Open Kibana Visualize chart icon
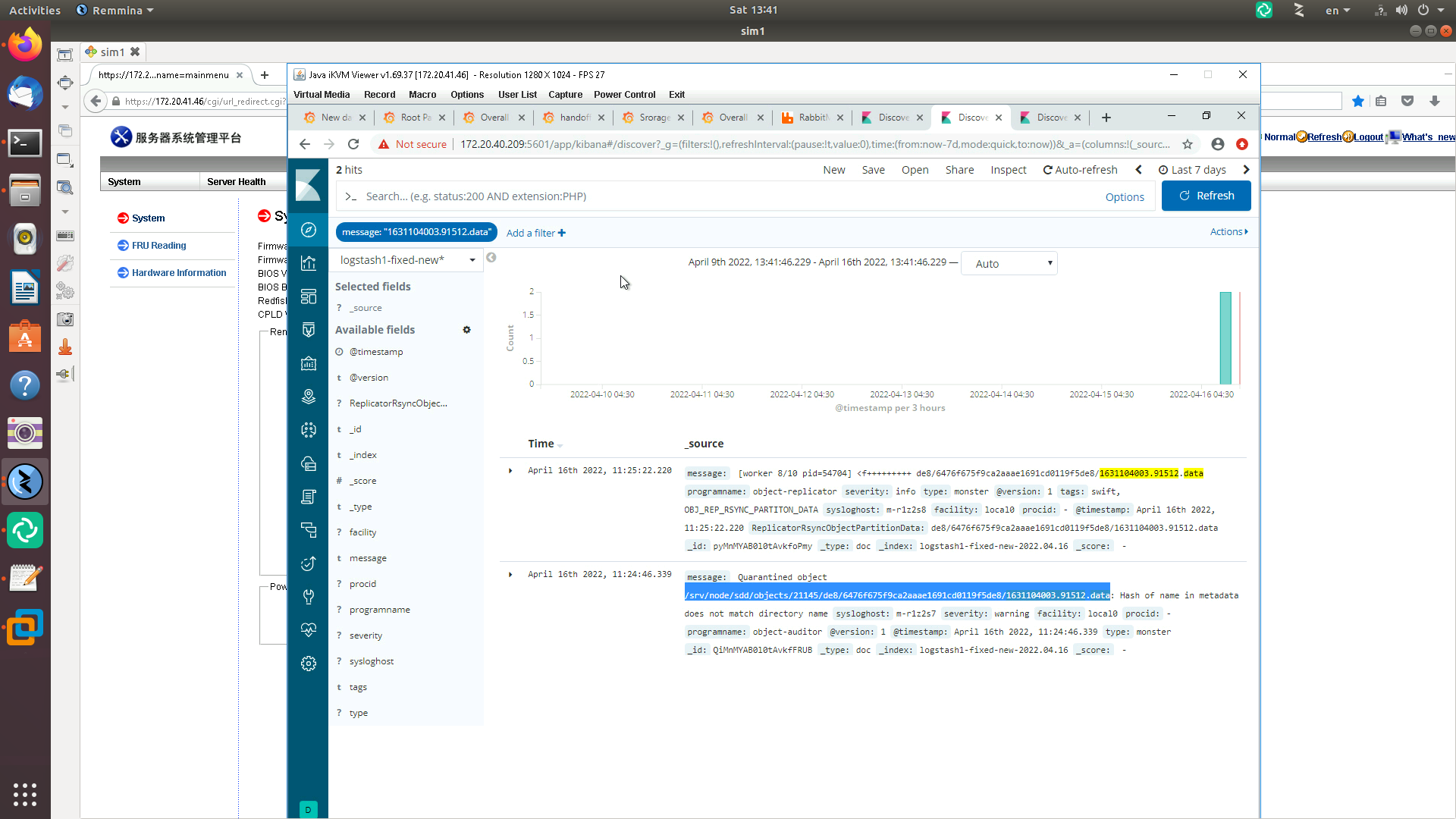 point(308,263)
